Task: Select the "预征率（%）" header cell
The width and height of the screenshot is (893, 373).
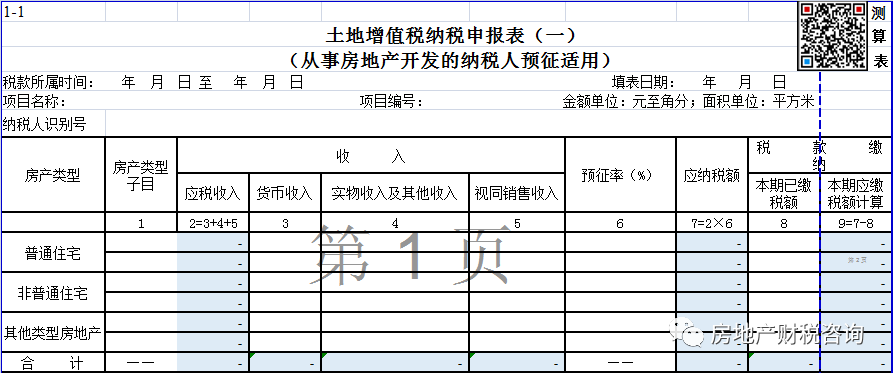Action: click(x=620, y=175)
